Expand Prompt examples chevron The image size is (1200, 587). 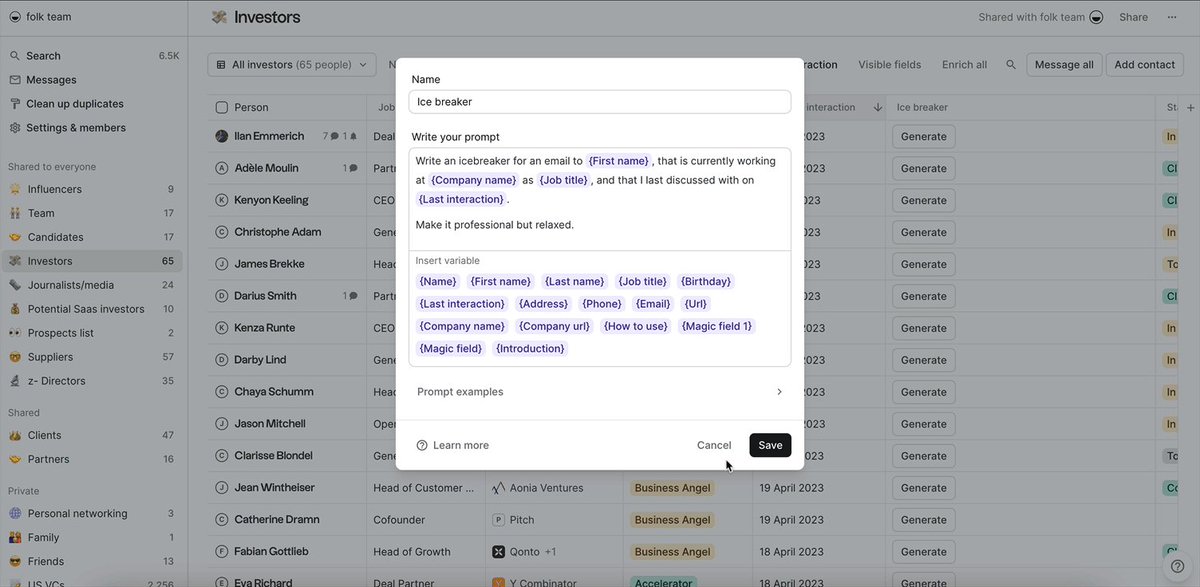click(x=779, y=392)
